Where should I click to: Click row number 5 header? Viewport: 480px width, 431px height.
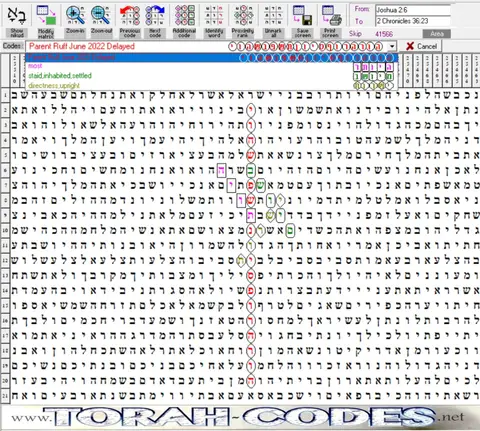pos(5,155)
